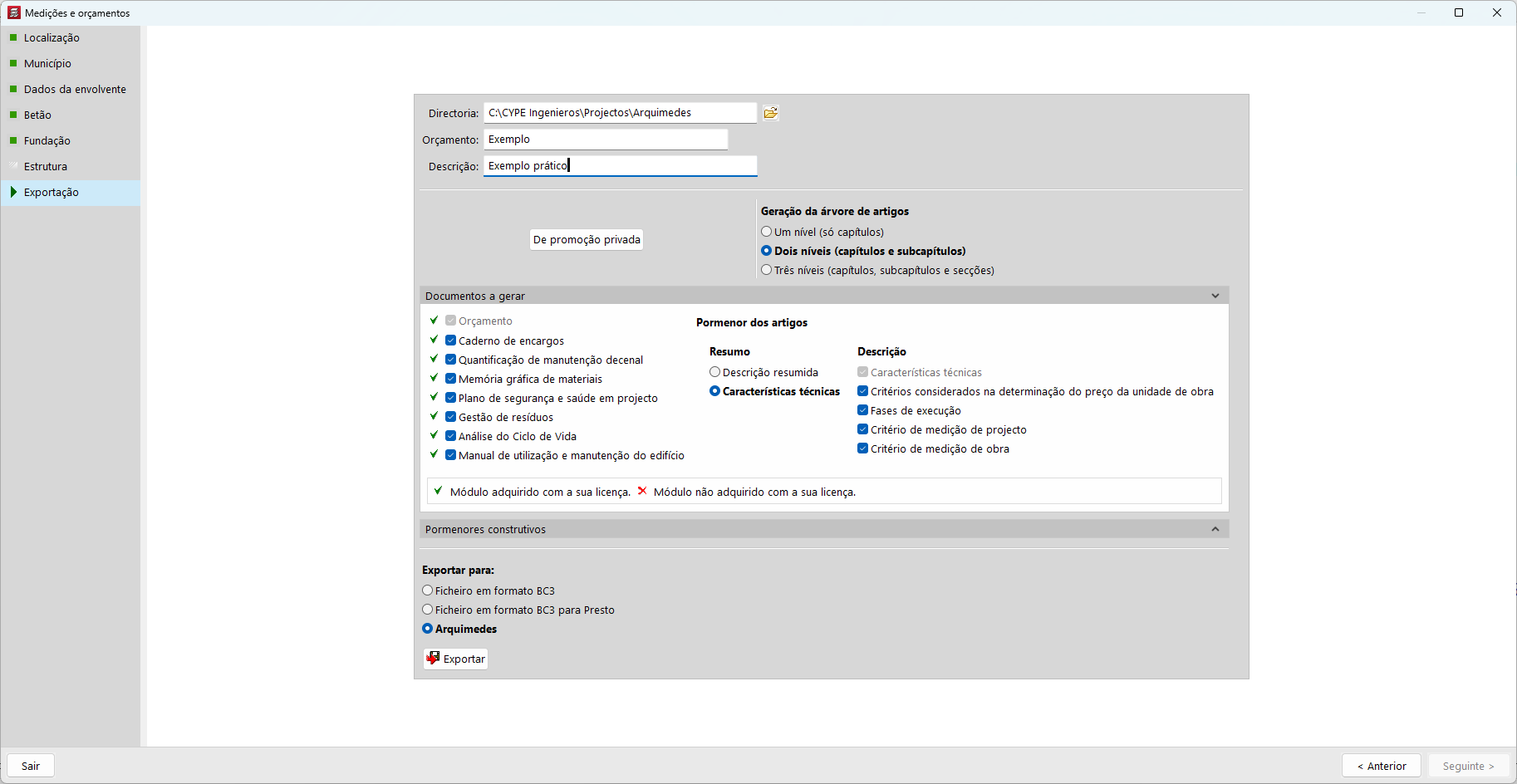Close the Medições e orçamentos window
This screenshot has width=1517, height=784.
1497,12
